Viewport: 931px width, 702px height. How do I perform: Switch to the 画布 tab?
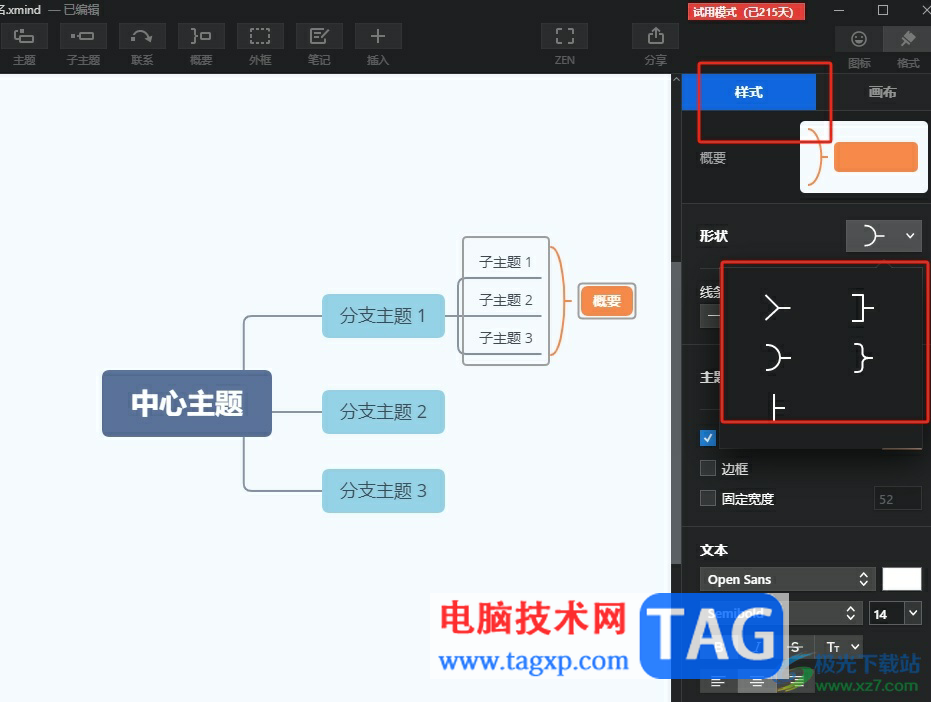pos(882,92)
